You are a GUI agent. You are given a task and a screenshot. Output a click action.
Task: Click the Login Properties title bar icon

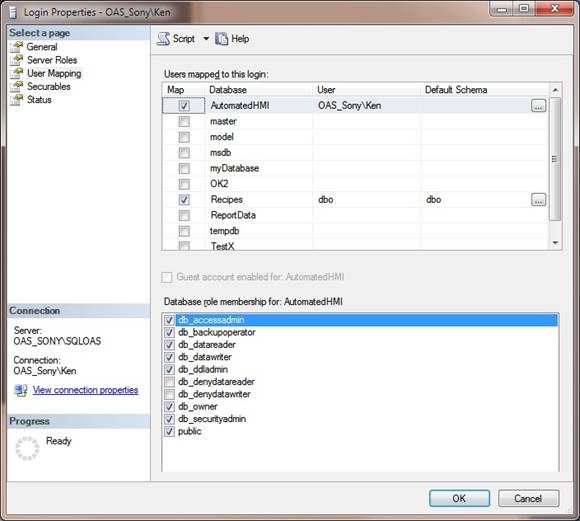pyautogui.click(x=13, y=12)
